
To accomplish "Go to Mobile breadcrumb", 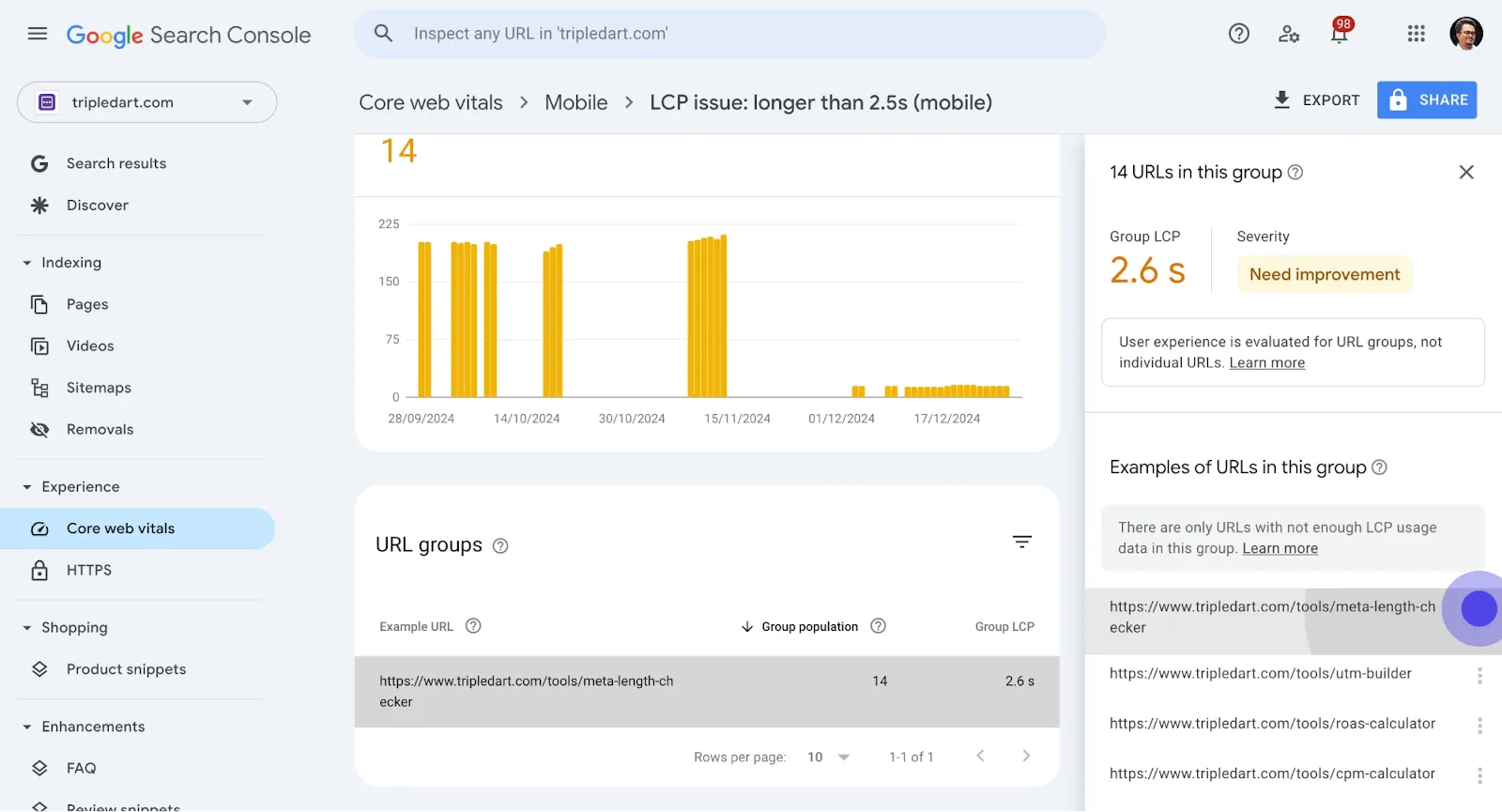I will (576, 102).
